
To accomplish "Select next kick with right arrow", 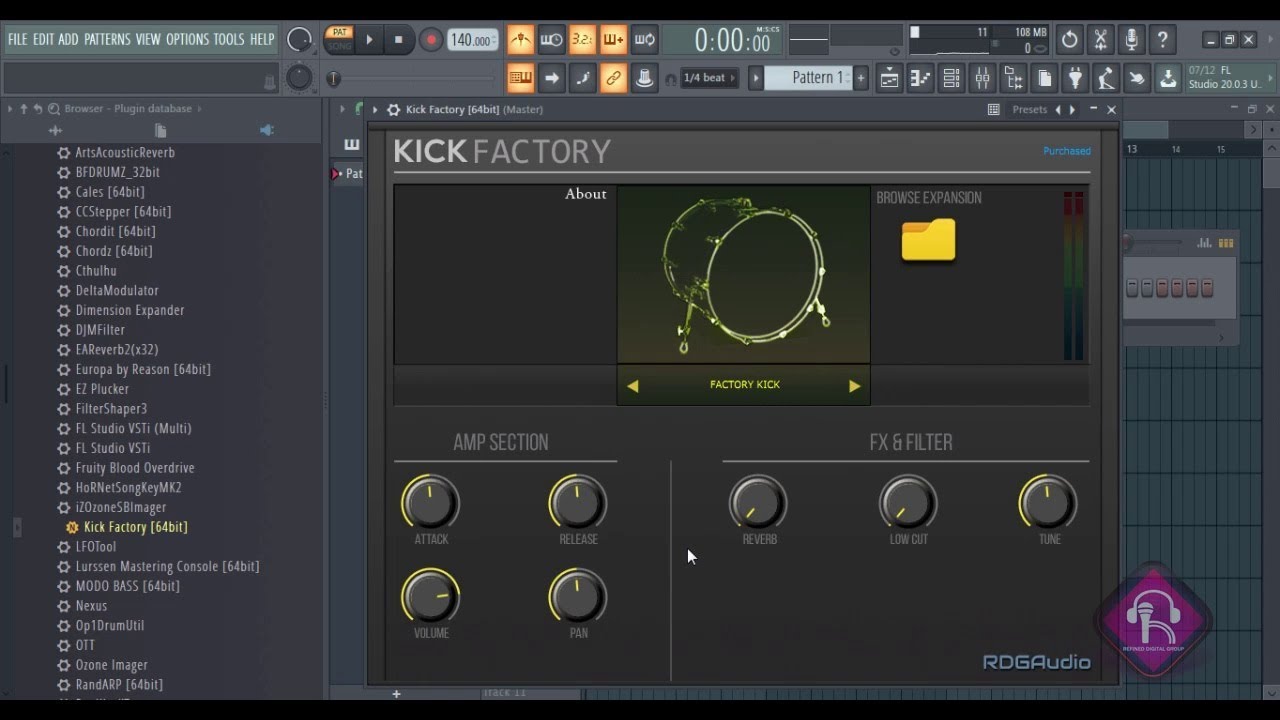I will click(855, 386).
